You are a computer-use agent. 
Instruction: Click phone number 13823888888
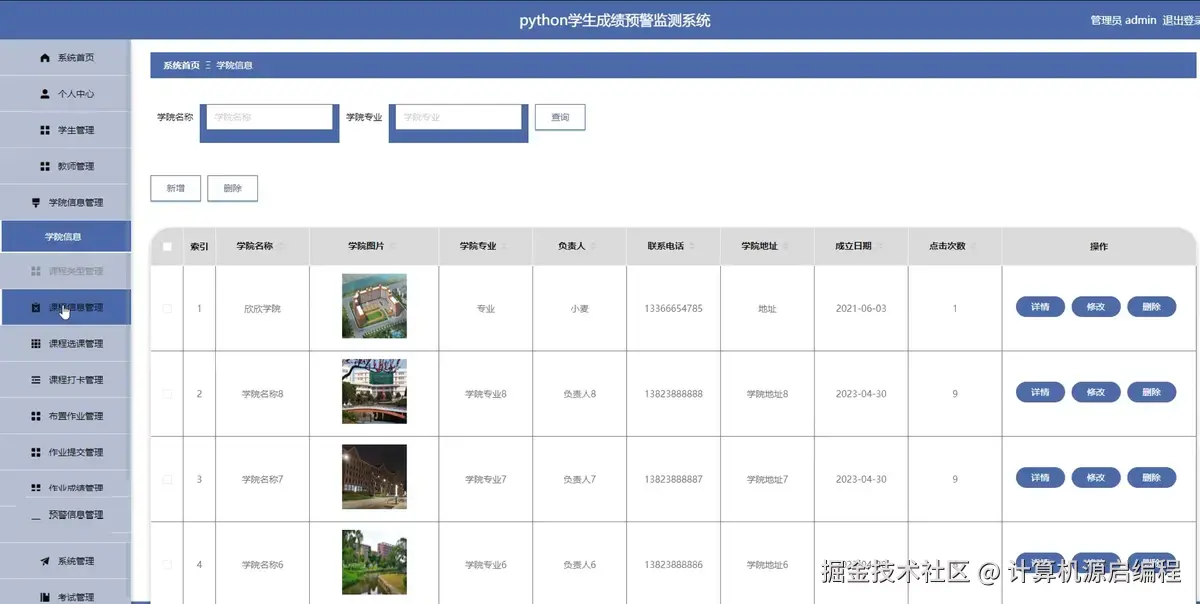[674, 394]
